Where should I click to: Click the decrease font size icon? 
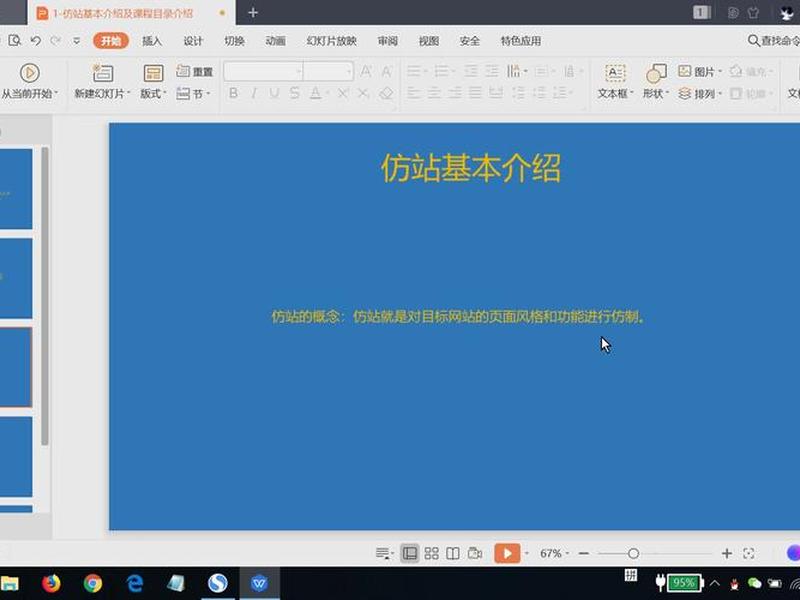click(x=387, y=71)
